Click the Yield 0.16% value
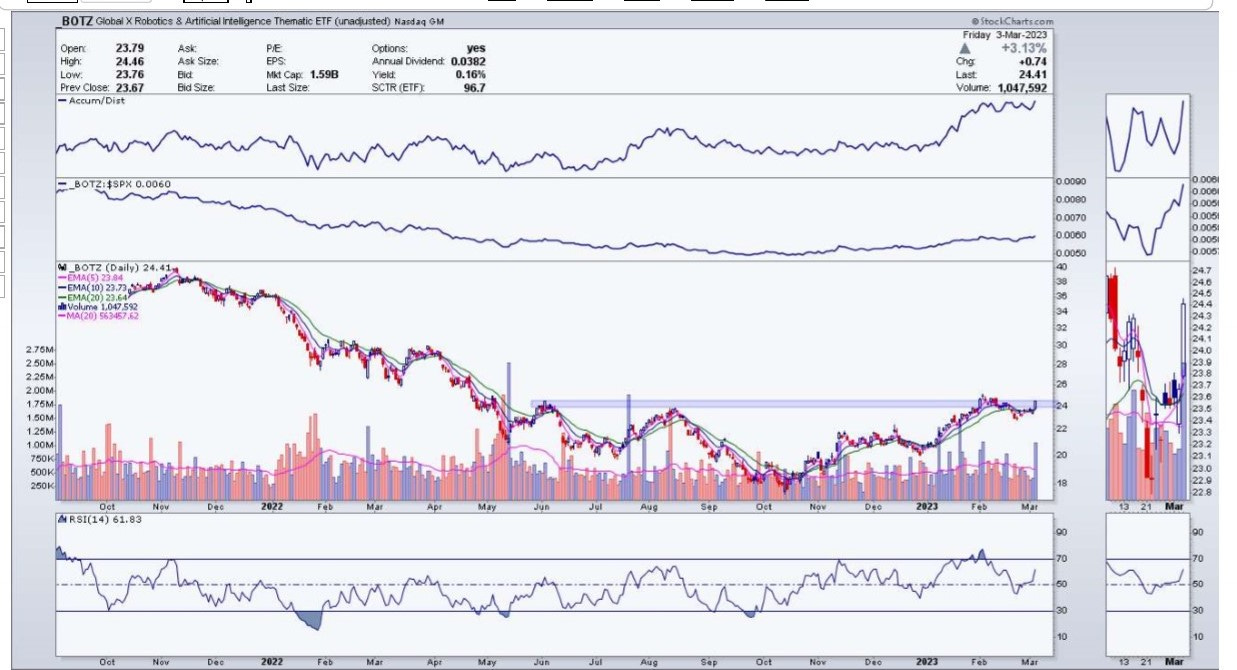Image resolution: width=1237 pixels, height=670 pixels. coord(469,74)
